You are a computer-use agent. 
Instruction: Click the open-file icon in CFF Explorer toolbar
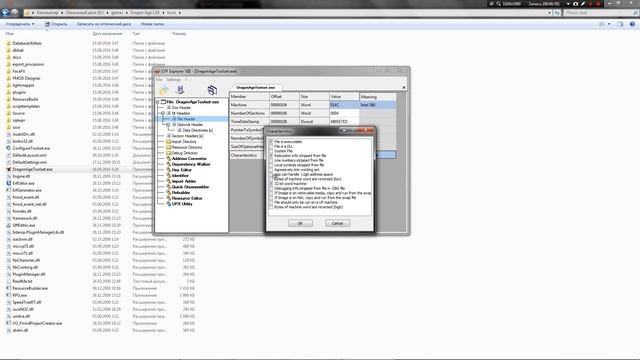click(x=164, y=90)
